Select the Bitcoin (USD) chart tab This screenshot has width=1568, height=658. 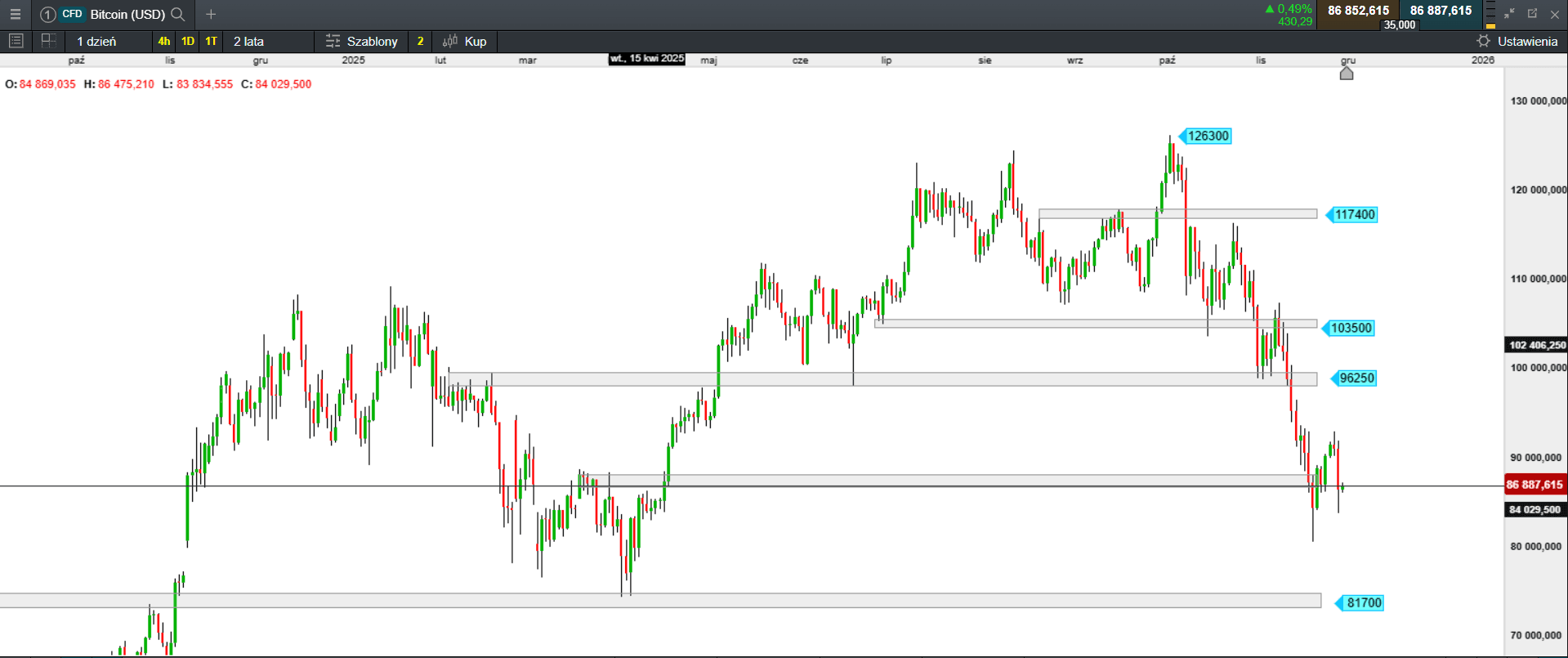coord(127,14)
